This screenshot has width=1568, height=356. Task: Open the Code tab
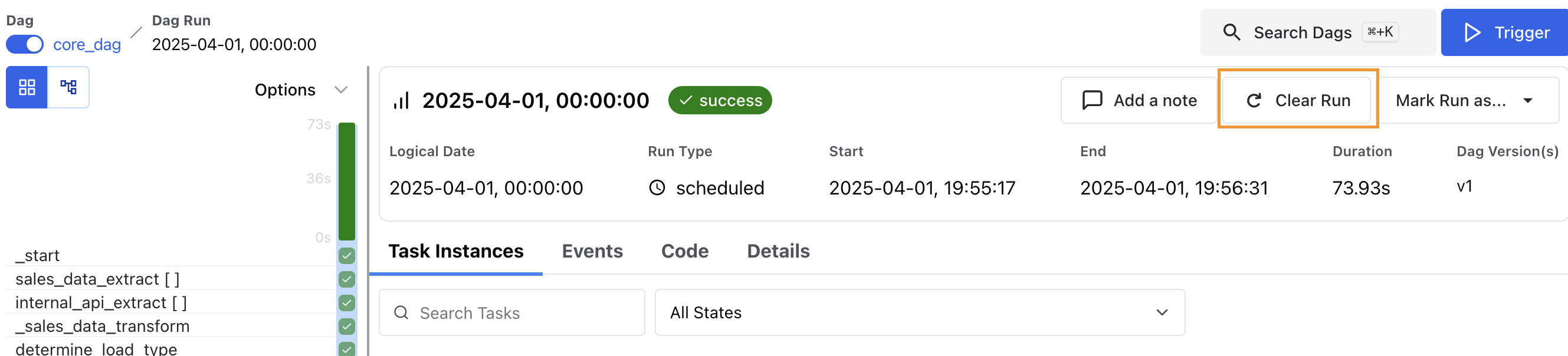click(x=684, y=250)
